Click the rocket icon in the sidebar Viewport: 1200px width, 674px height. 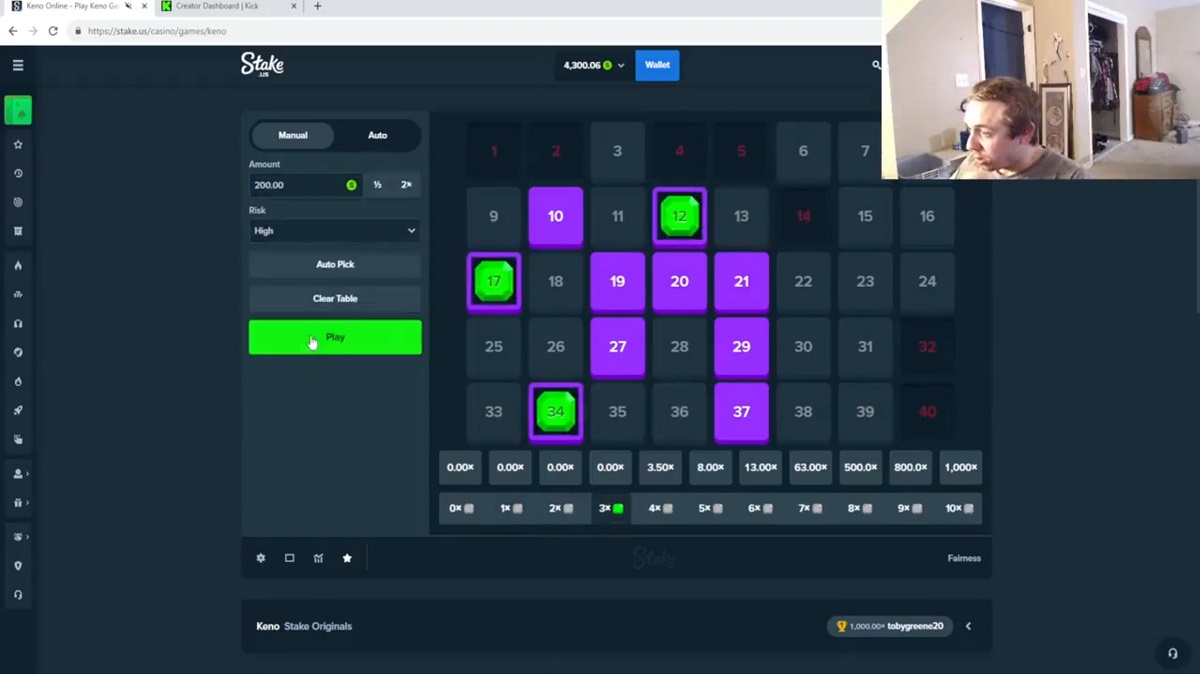coord(18,410)
